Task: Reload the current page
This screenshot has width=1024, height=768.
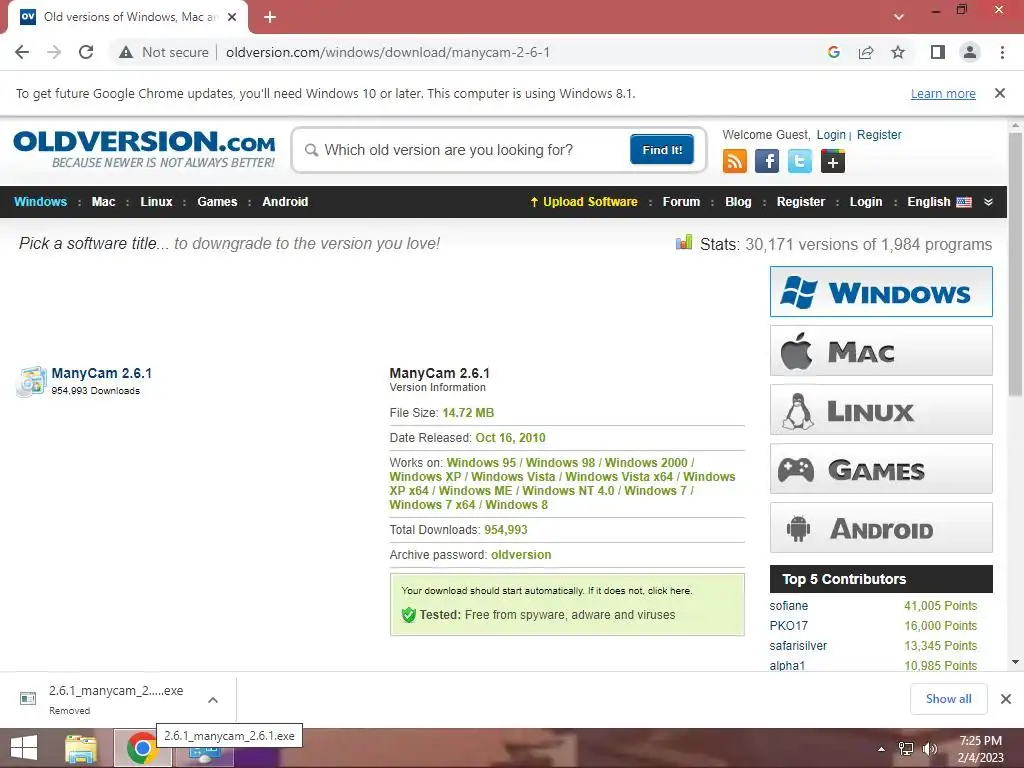Action: point(86,52)
